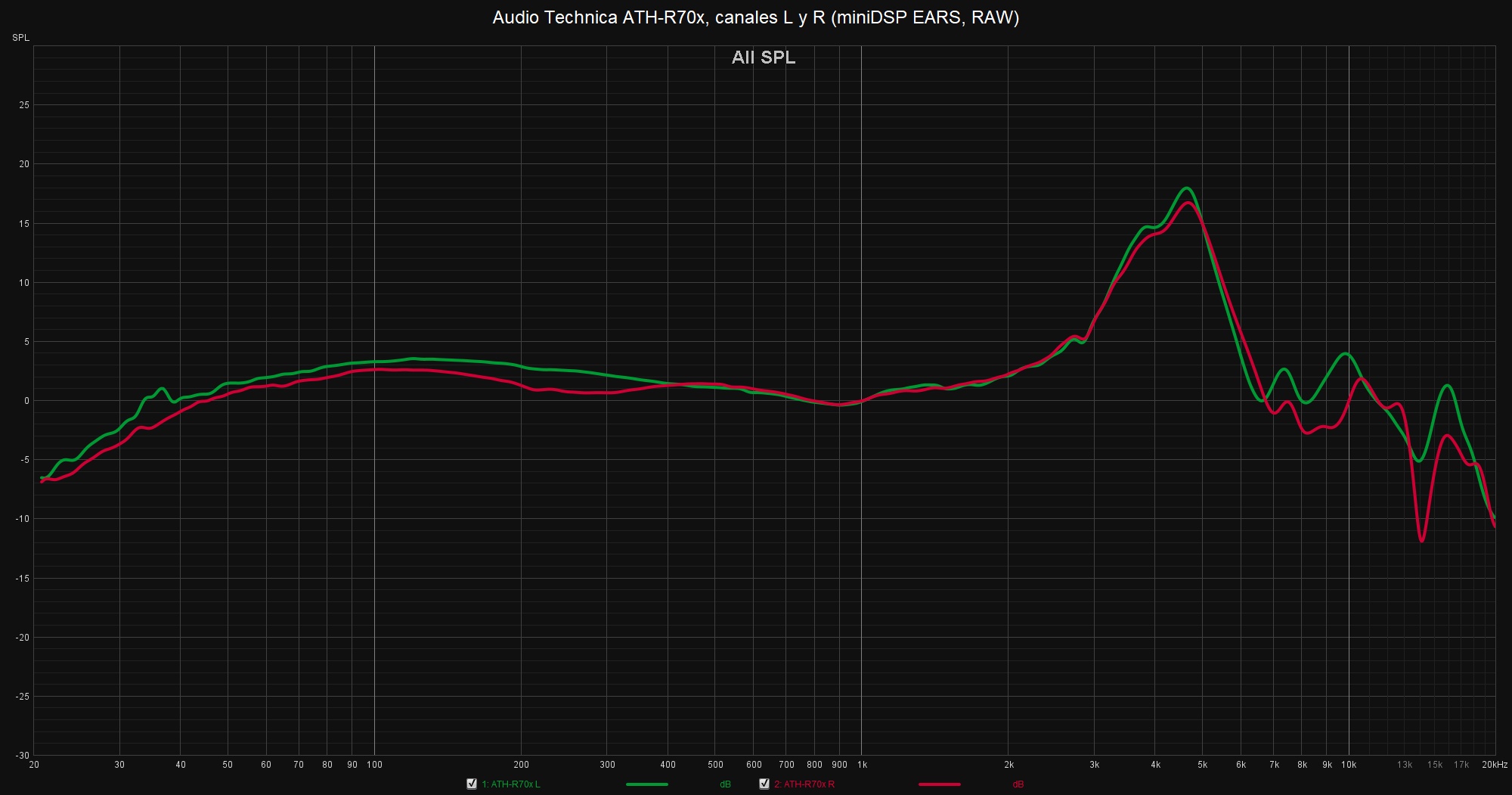Click the -30 dB label on vertical axis
This screenshot has width=1512, height=795.
click(23, 756)
